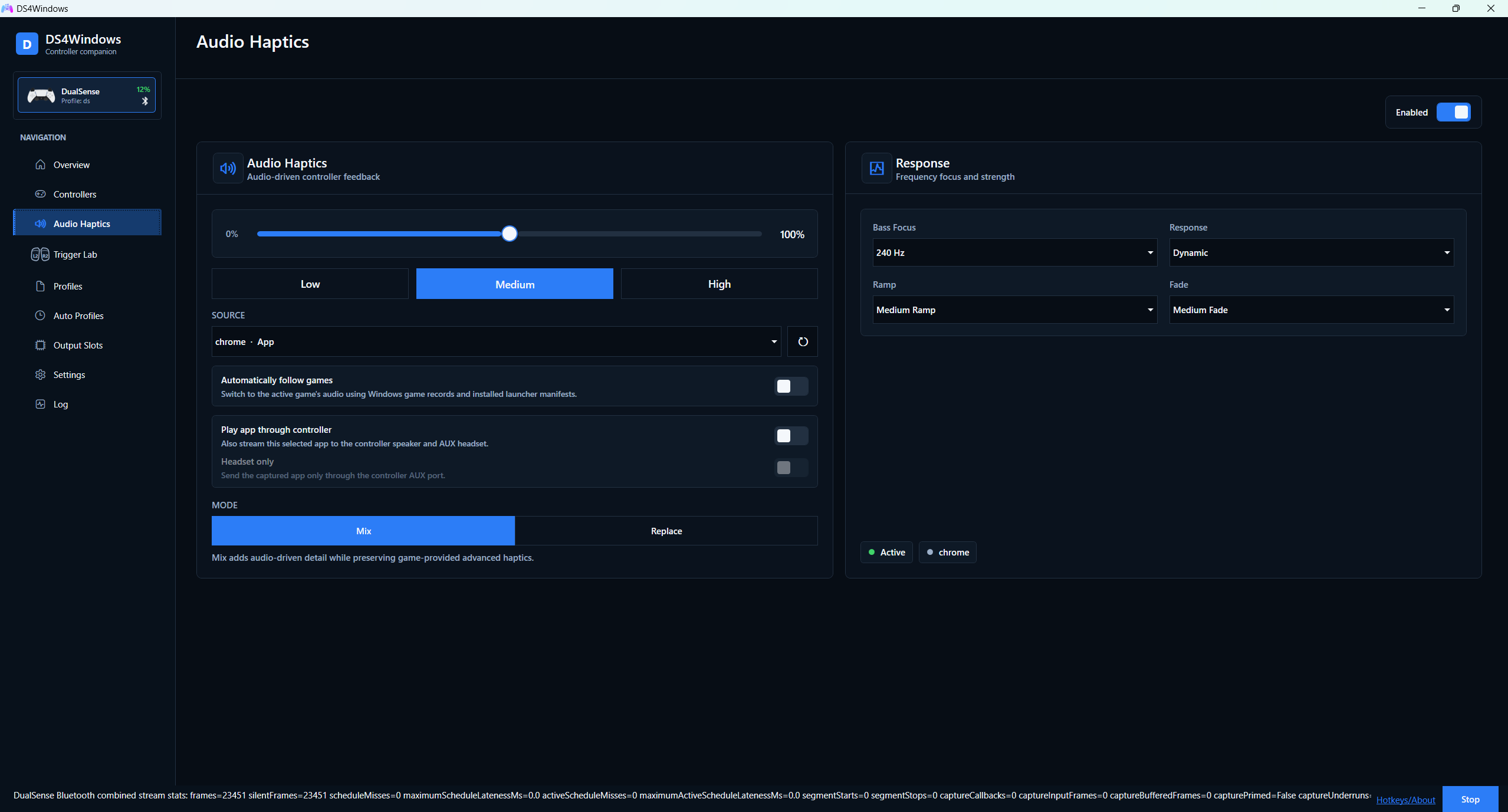This screenshot has height=812, width=1508.
Task: Open the Controllers page
Action: pyautogui.click(x=87, y=194)
